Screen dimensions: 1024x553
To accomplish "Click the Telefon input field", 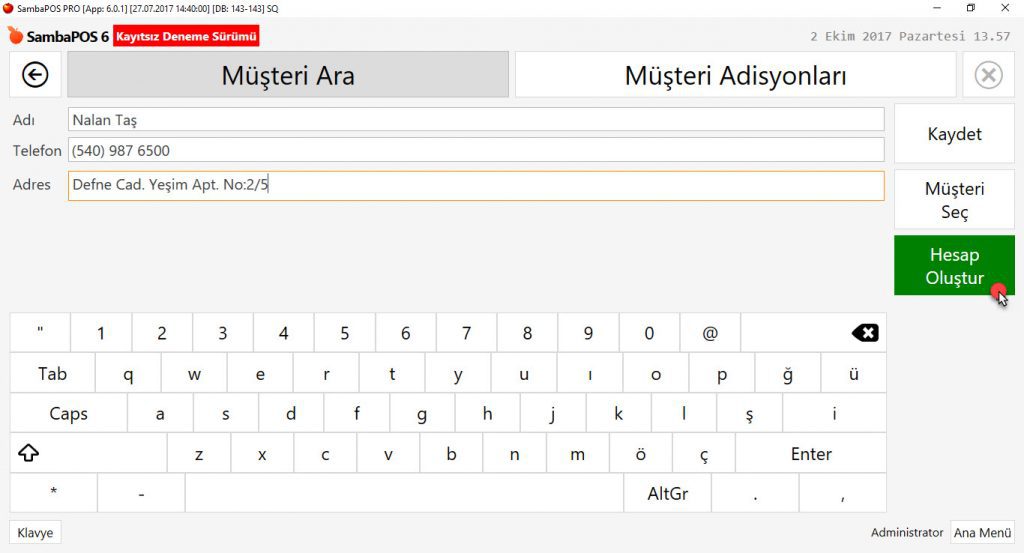I will pyautogui.click(x=476, y=151).
